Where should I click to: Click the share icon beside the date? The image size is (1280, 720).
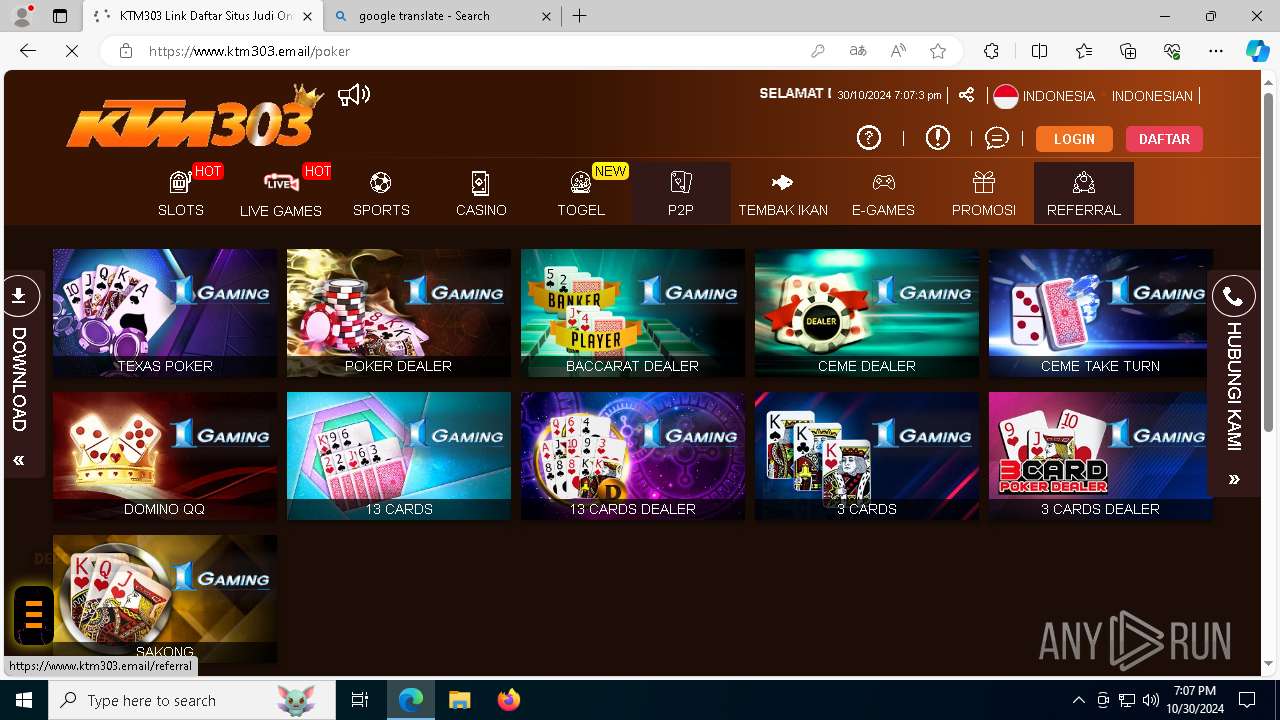[966, 95]
